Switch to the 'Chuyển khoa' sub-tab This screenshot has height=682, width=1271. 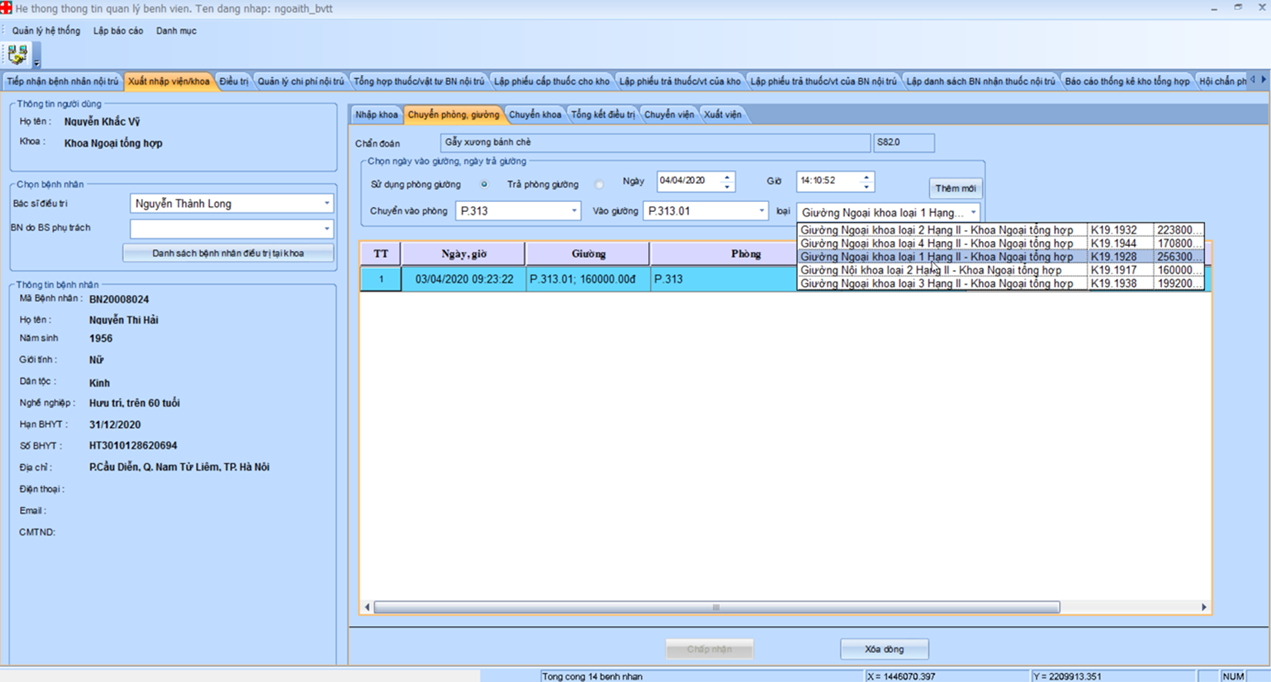pos(535,115)
